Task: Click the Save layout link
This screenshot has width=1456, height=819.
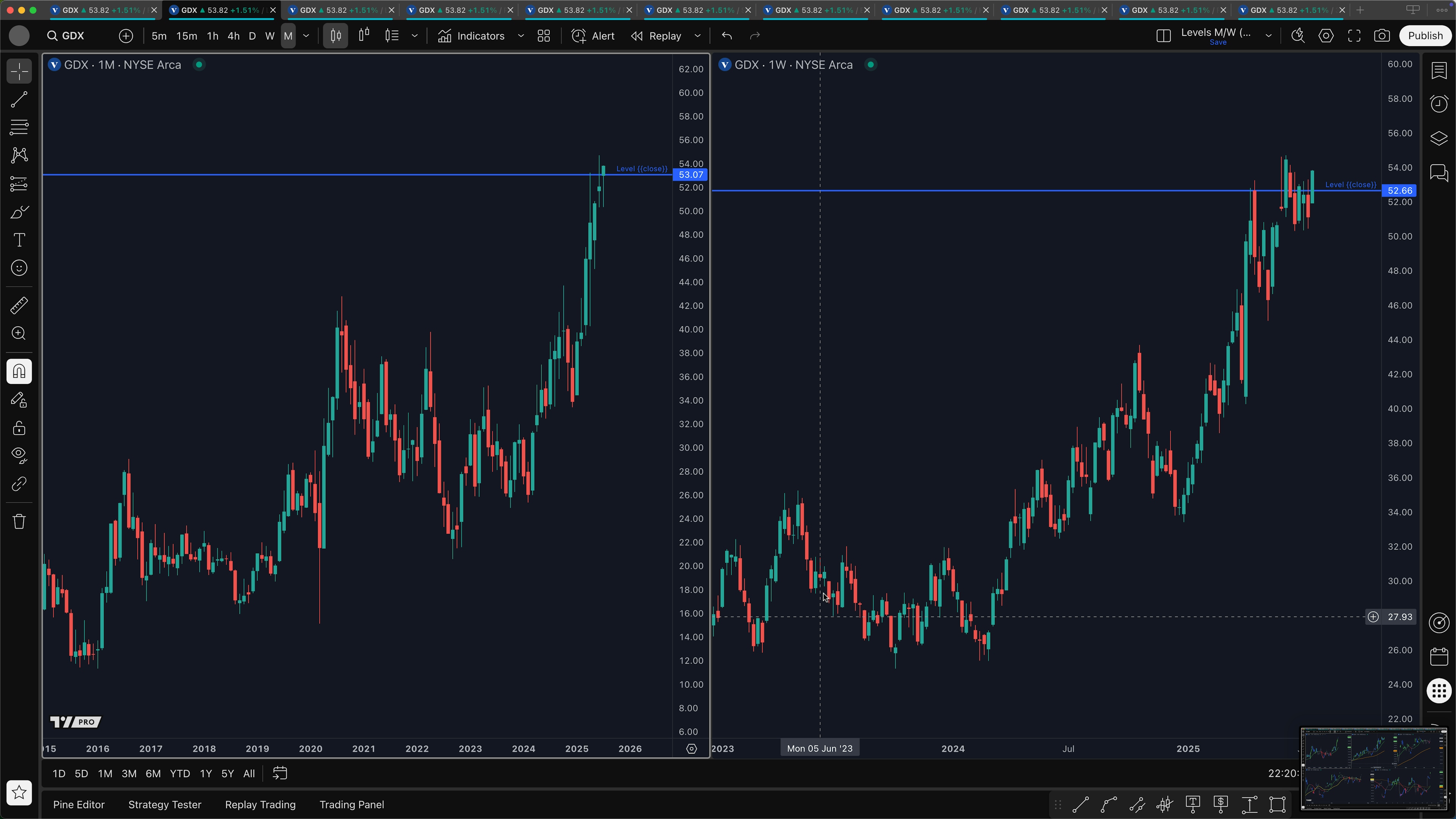Action: tap(1218, 43)
